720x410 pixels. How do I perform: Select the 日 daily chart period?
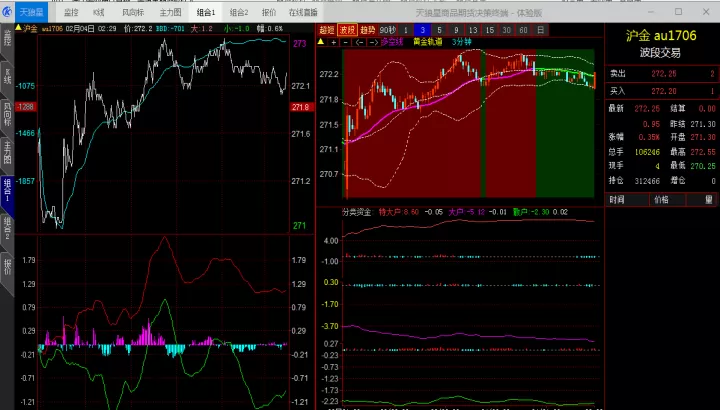click(540, 30)
